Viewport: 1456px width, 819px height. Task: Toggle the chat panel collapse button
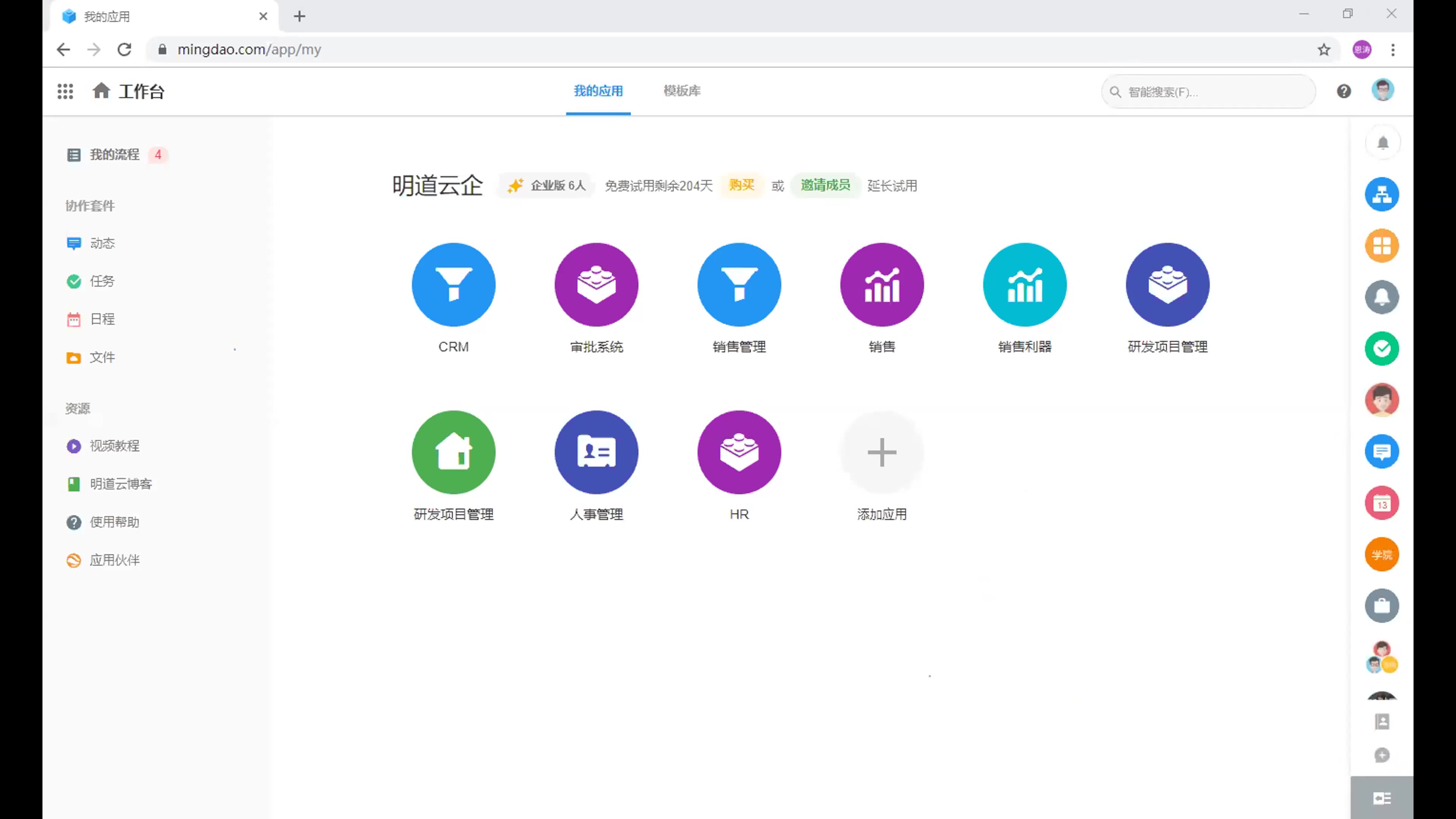[1382, 798]
